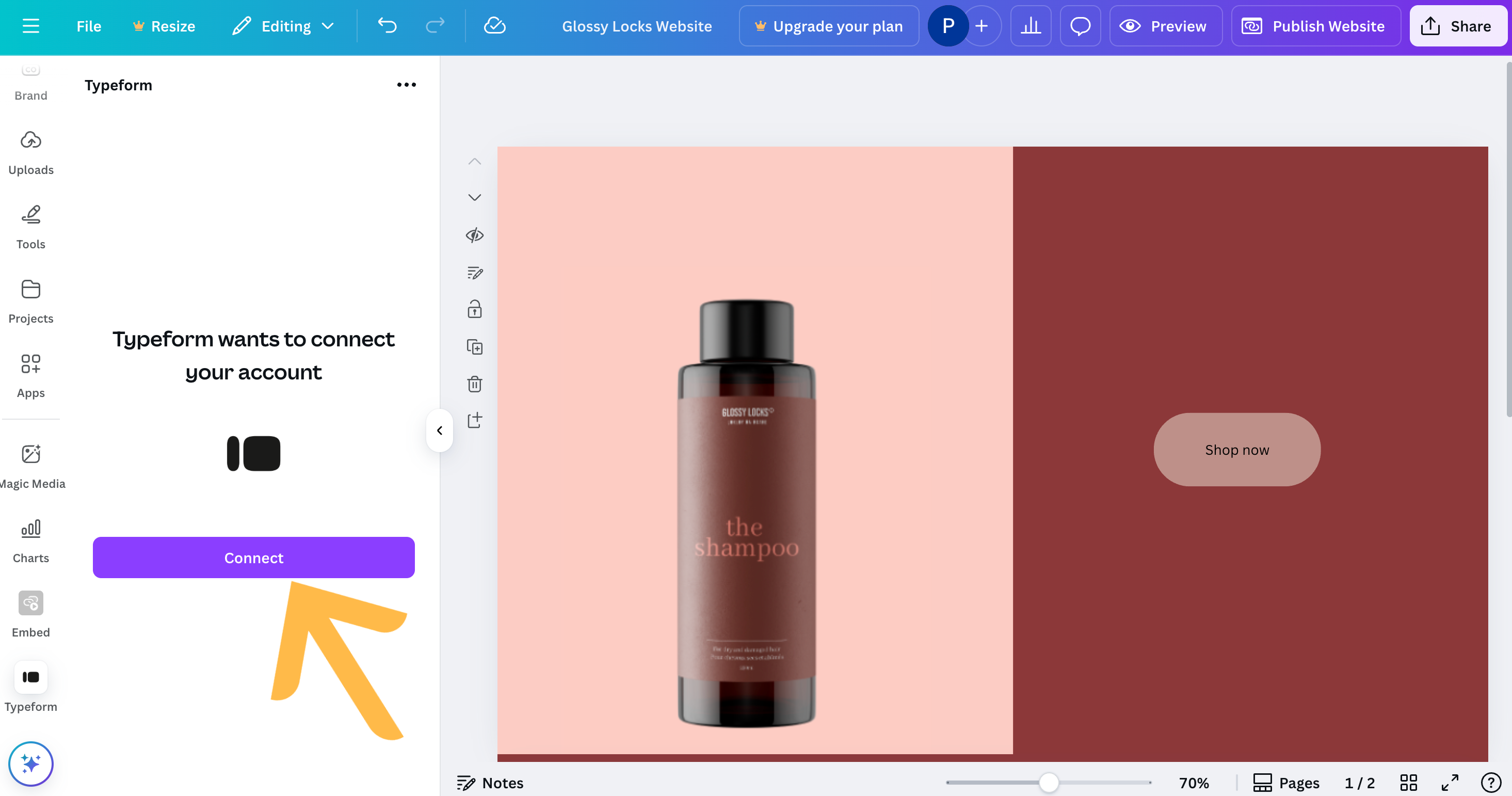The image size is (1512, 796).
Task: Collapse the side panel arrow
Action: (x=439, y=431)
